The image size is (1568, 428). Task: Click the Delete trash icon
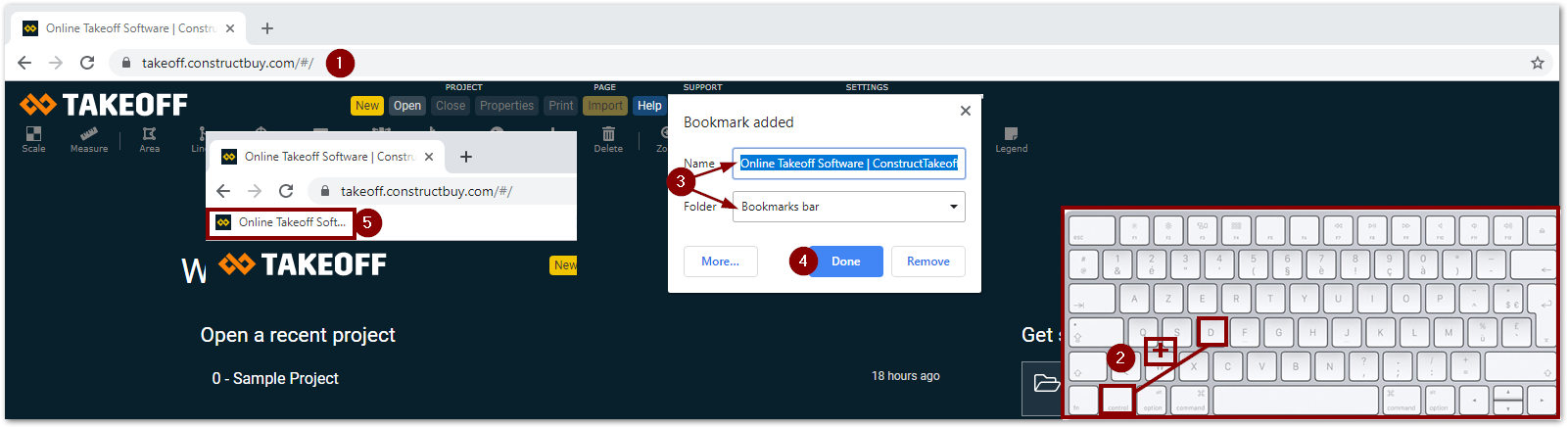(608, 134)
